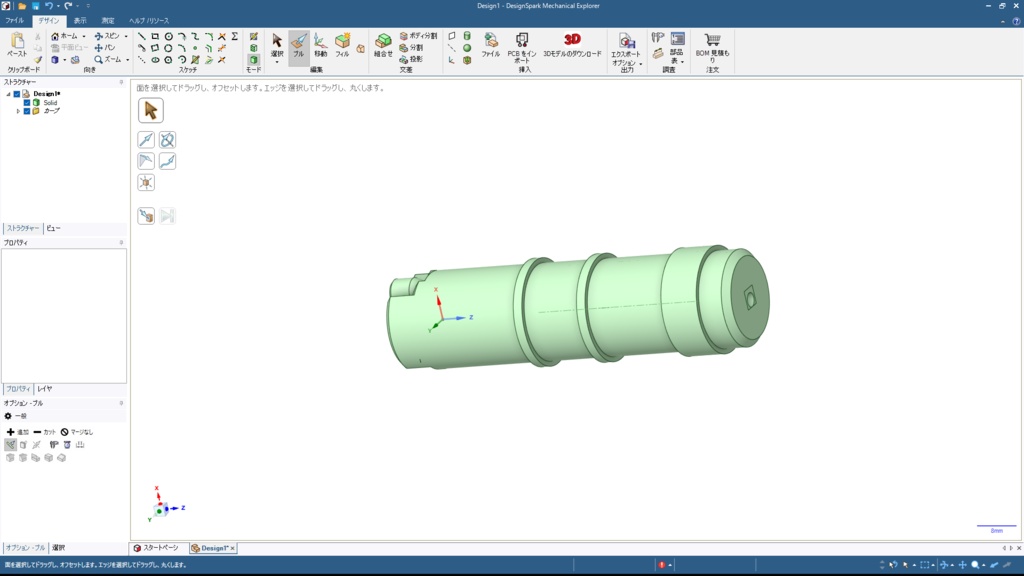The width and height of the screenshot is (1024, 576).
Task: Click the view orientation axis cube
Action: point(161,509)
